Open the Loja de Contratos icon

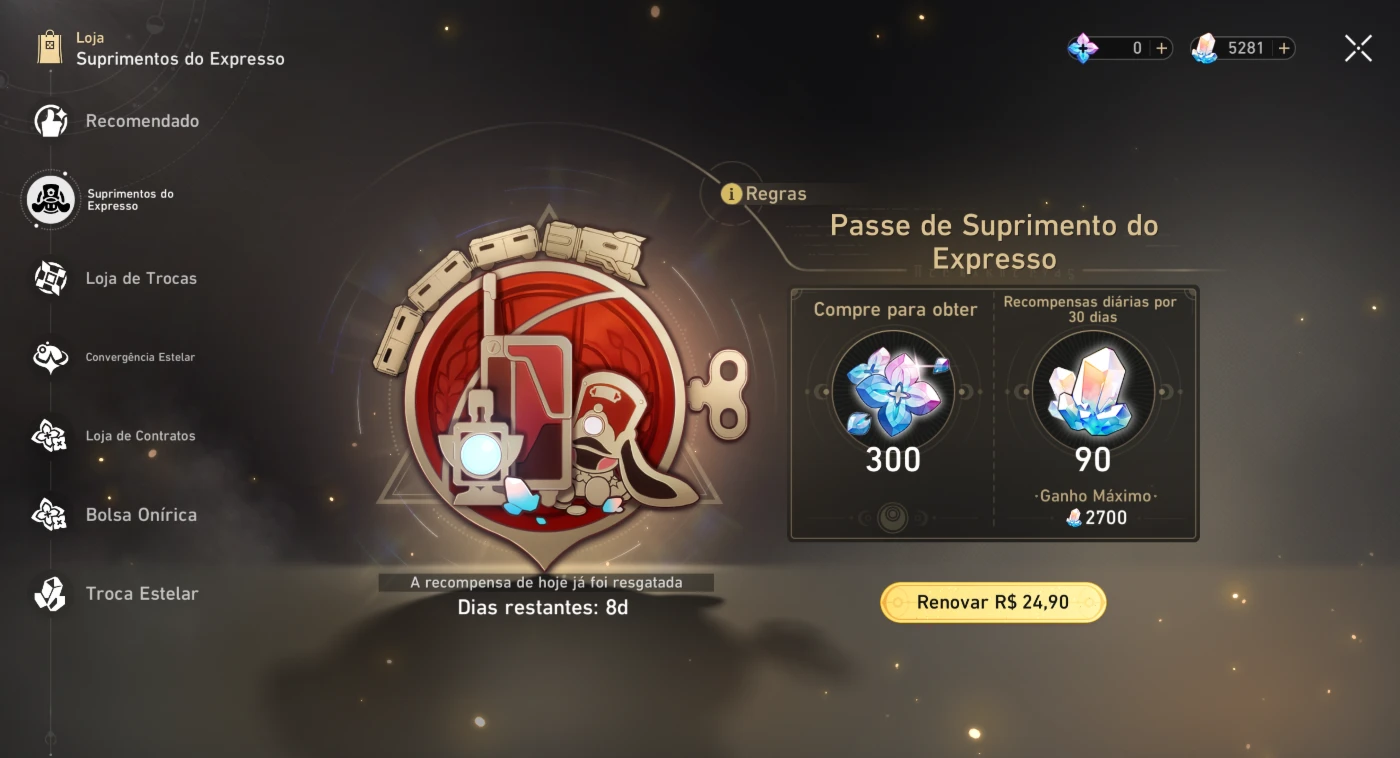pos(50,436)
